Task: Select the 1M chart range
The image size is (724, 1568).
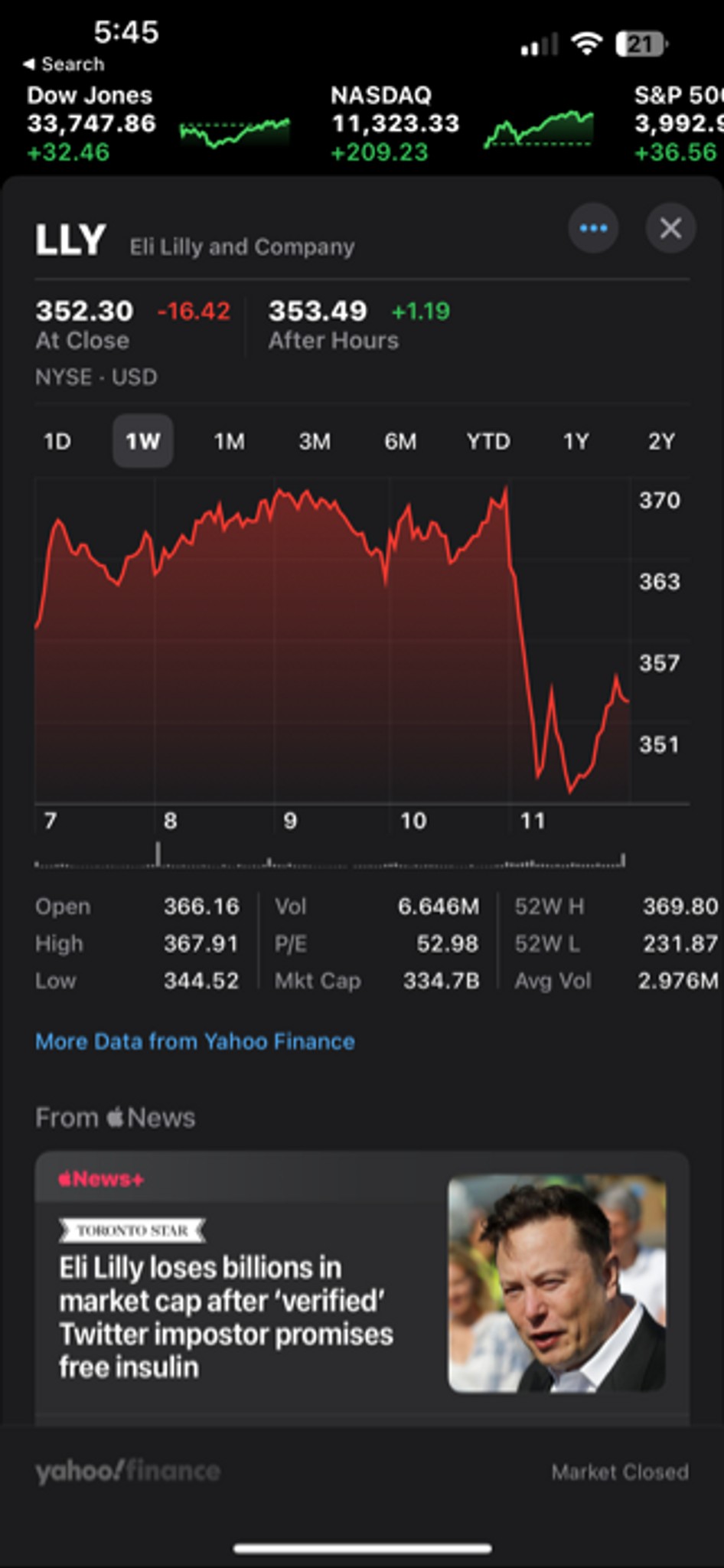Action: (x=229, y=442)
